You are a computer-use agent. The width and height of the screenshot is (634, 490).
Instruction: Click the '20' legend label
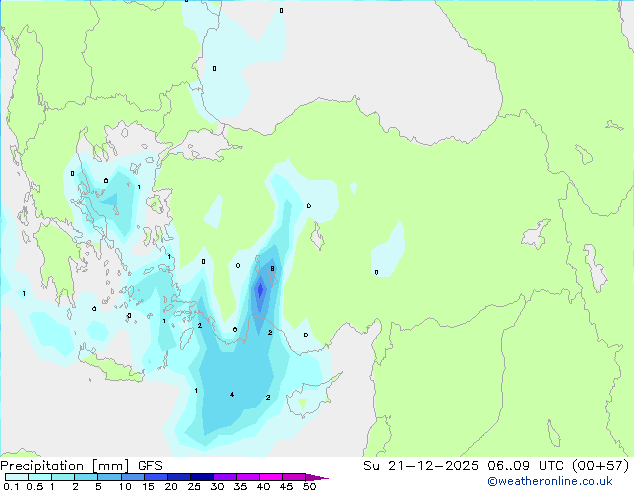(171, 486)
